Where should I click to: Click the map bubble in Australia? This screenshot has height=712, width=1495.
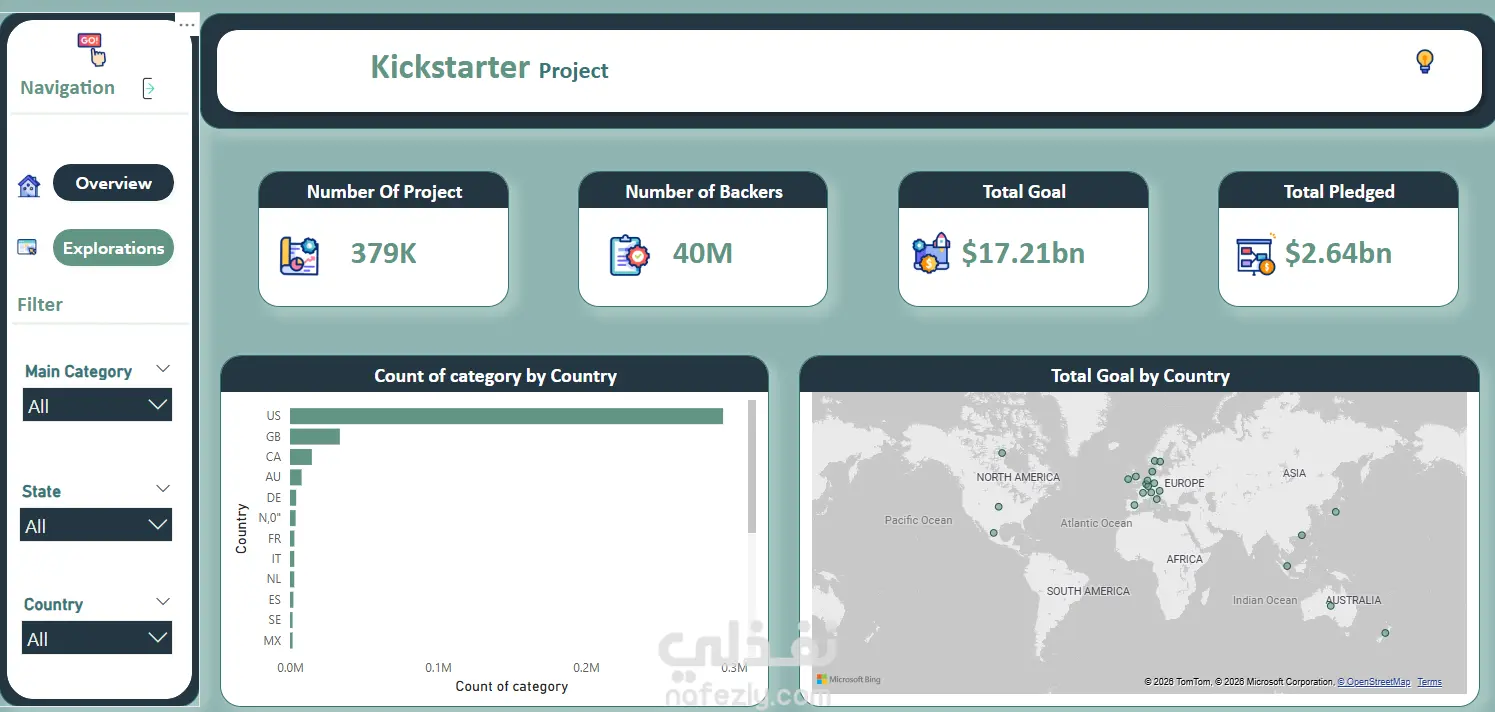(1330, 605)
